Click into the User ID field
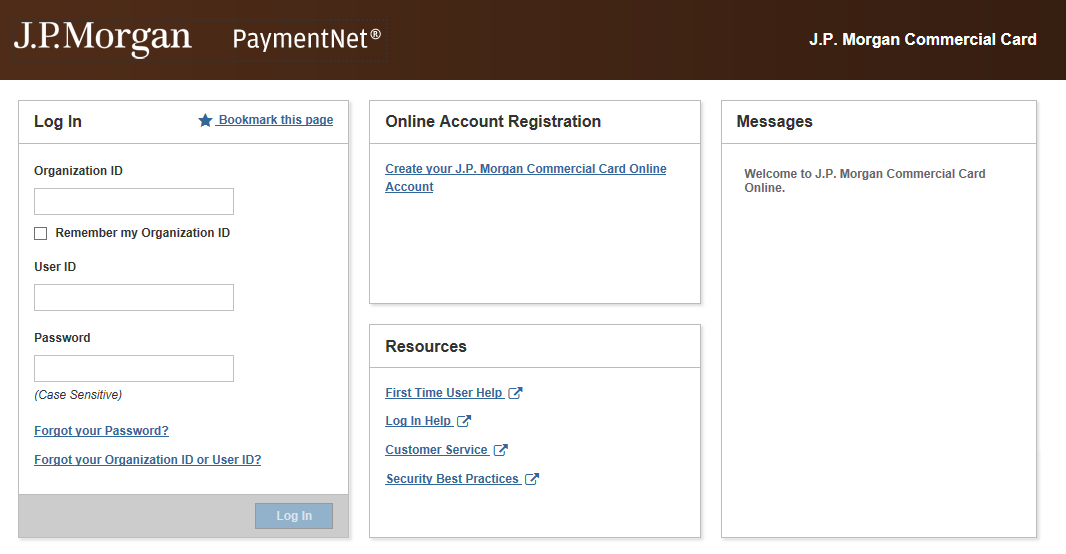This screenshot has width=1066, height=554. 134,298
